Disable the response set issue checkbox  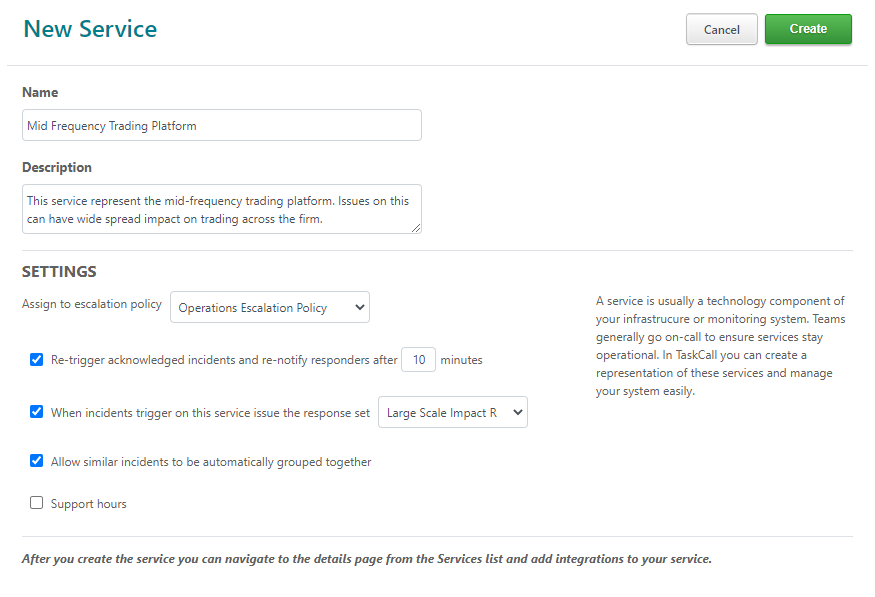(x=36, y=412)
